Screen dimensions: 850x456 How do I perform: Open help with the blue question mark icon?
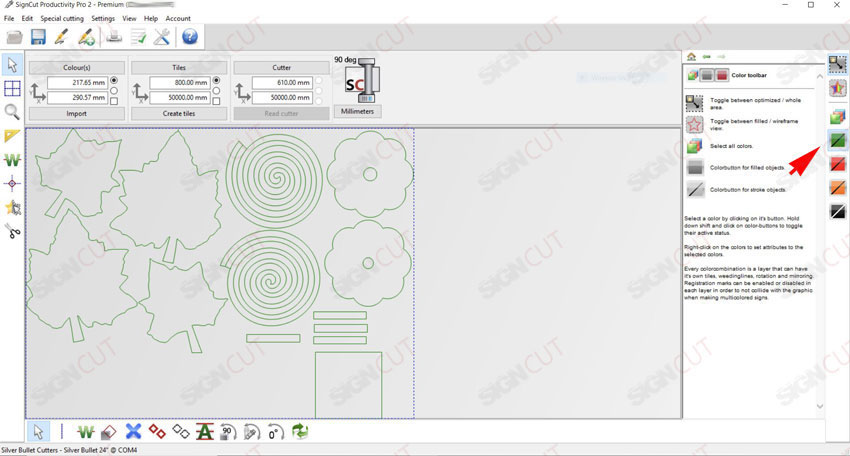(x=189, y=37)
